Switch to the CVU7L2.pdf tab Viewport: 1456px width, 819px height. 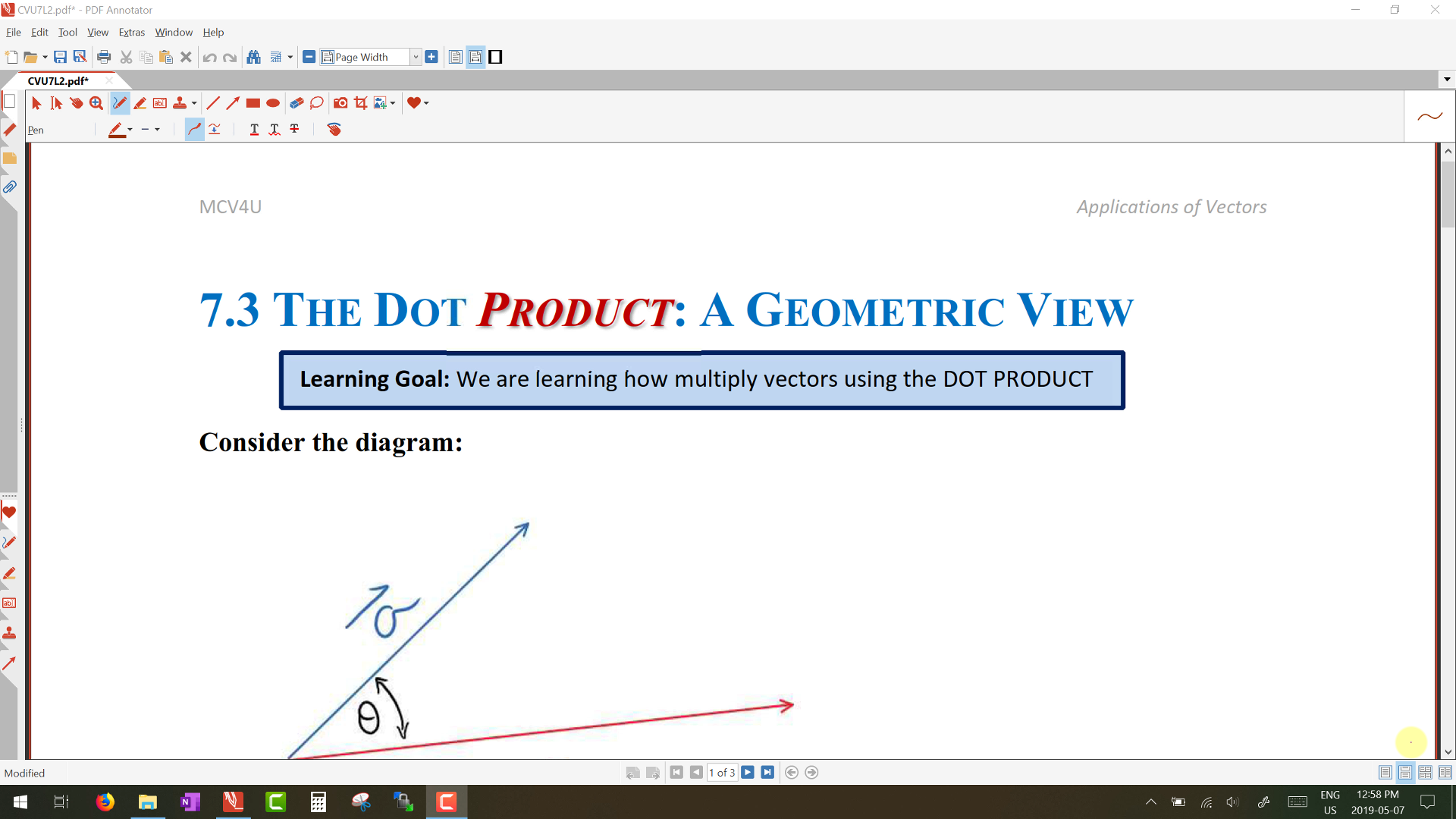tap(58, 80)
